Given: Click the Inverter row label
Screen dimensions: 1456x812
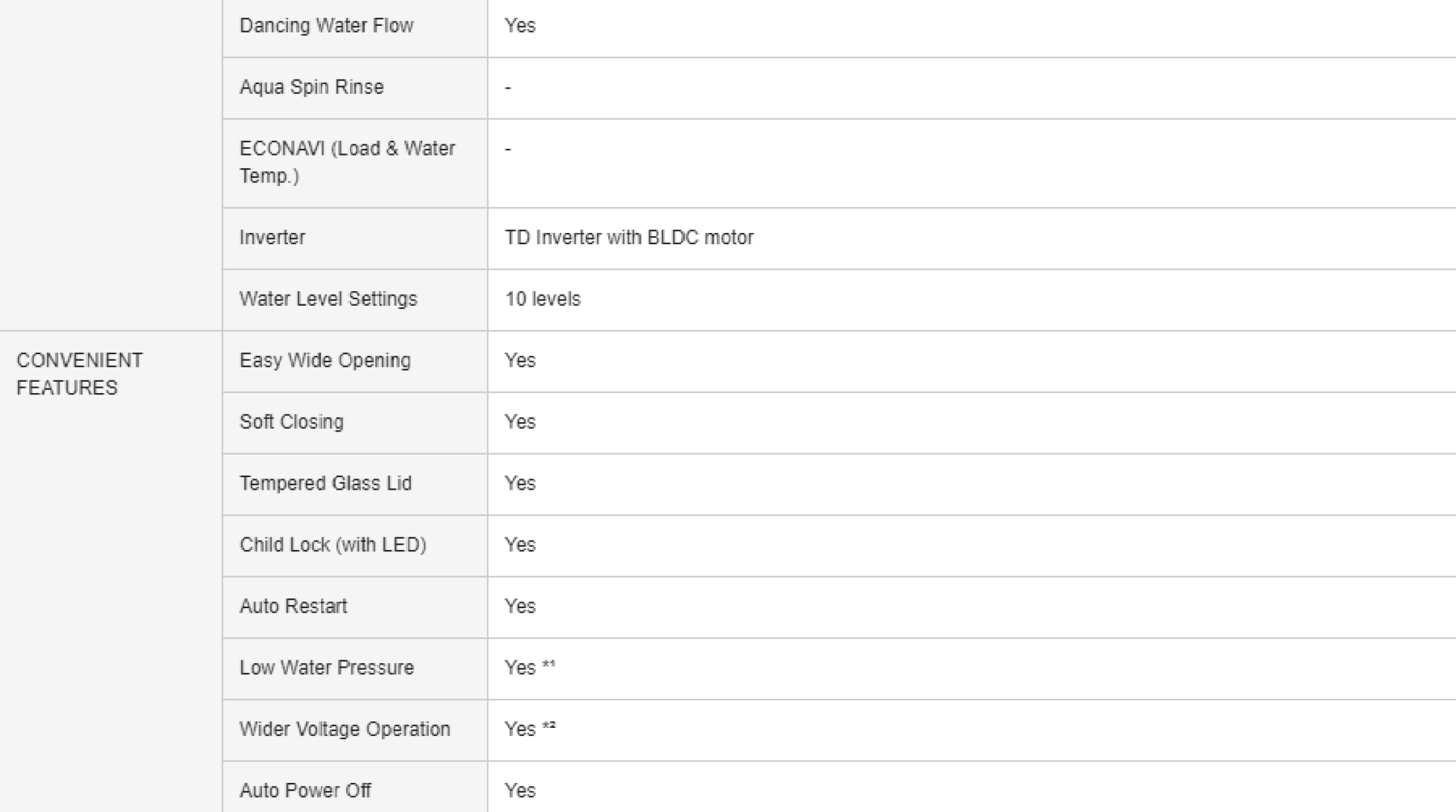Looking at the screenshot, I should 272,238.
